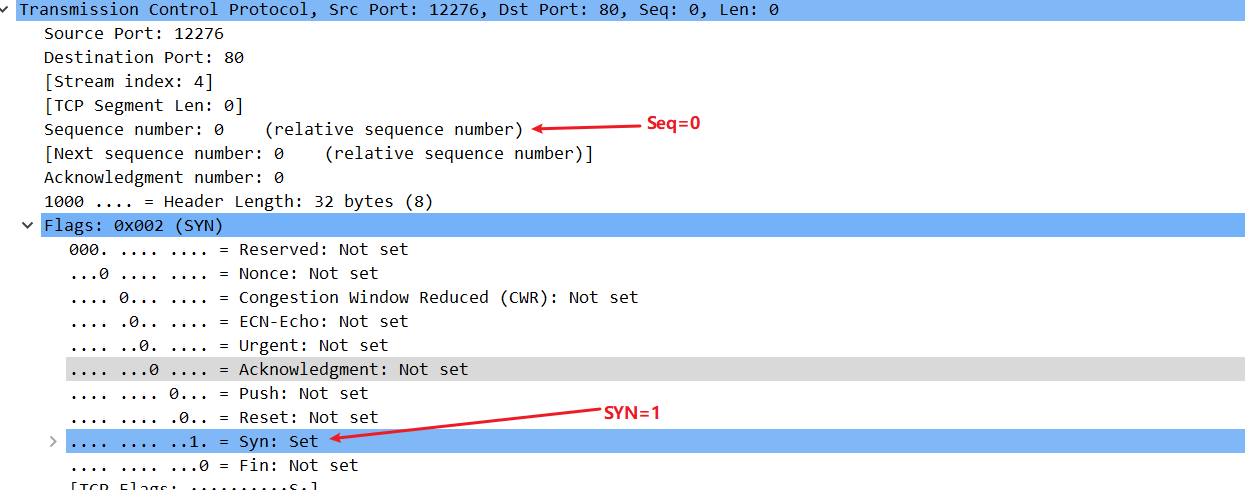Screen dimensions: 1245x490
Task: Select the Fin: Not set flag
Action: tap(214, 465)
